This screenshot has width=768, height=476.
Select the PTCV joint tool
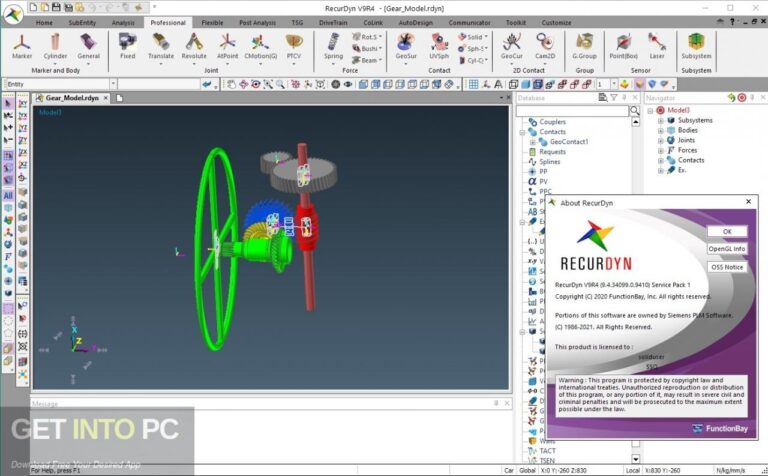point(294,47)
